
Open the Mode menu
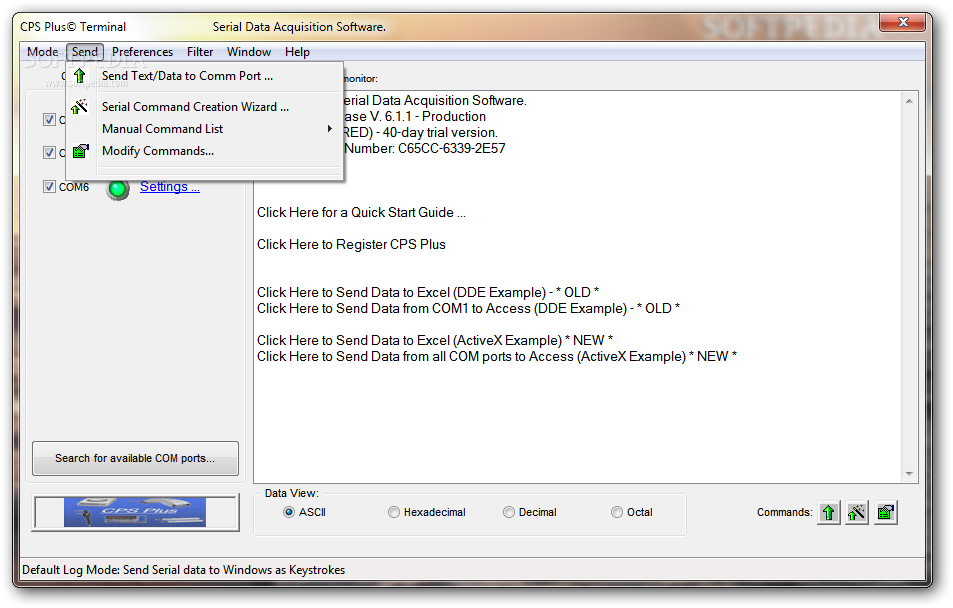pos(43,52)
